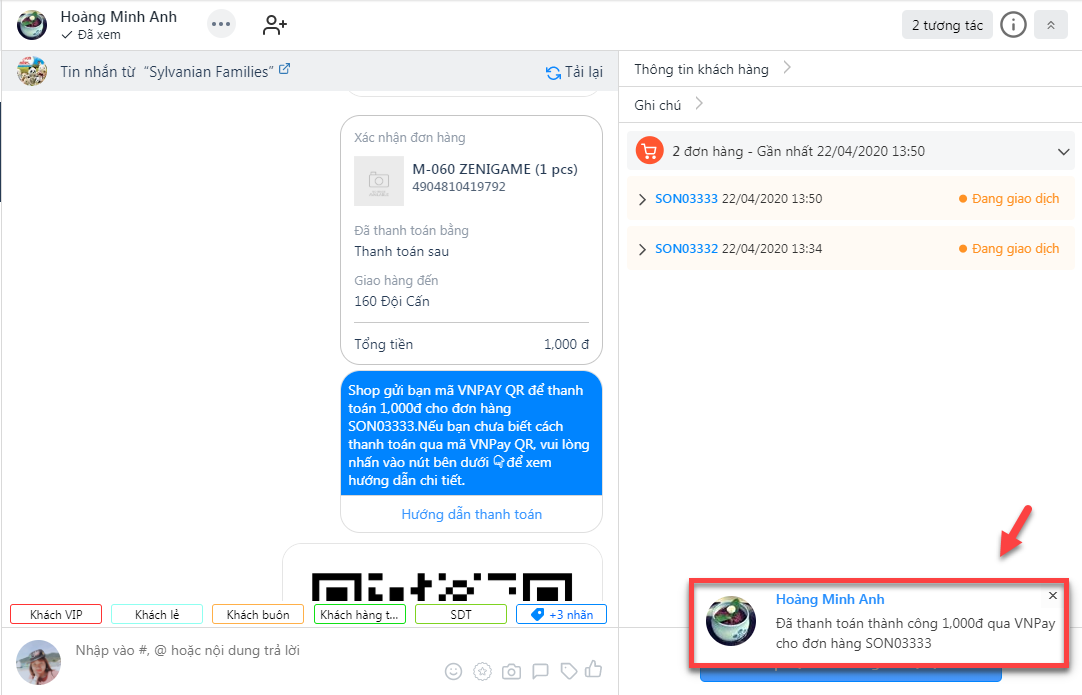1082x695 pixels.
Task: Click the Đã xem seen status
Action: (91, 35)
